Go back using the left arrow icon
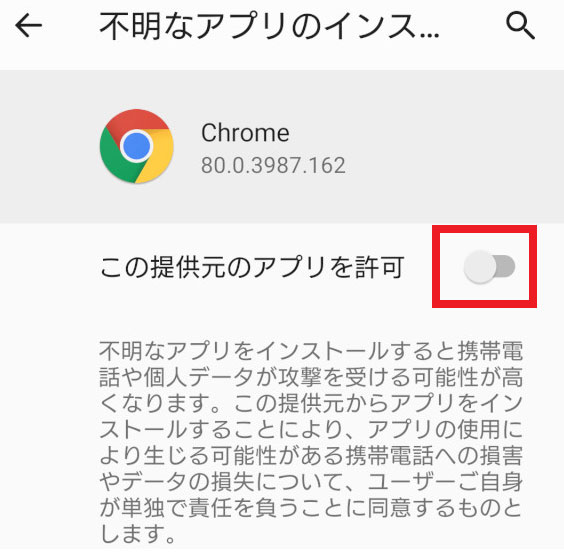Screen dimensions: 564x552 28,26
